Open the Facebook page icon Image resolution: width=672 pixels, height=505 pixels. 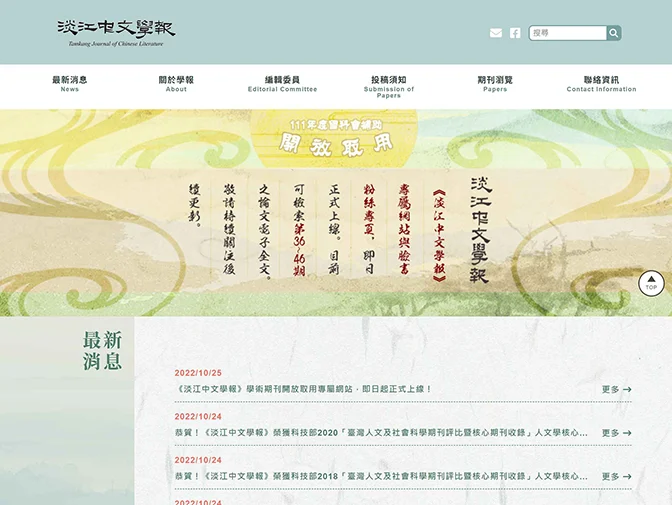point(515,33)
